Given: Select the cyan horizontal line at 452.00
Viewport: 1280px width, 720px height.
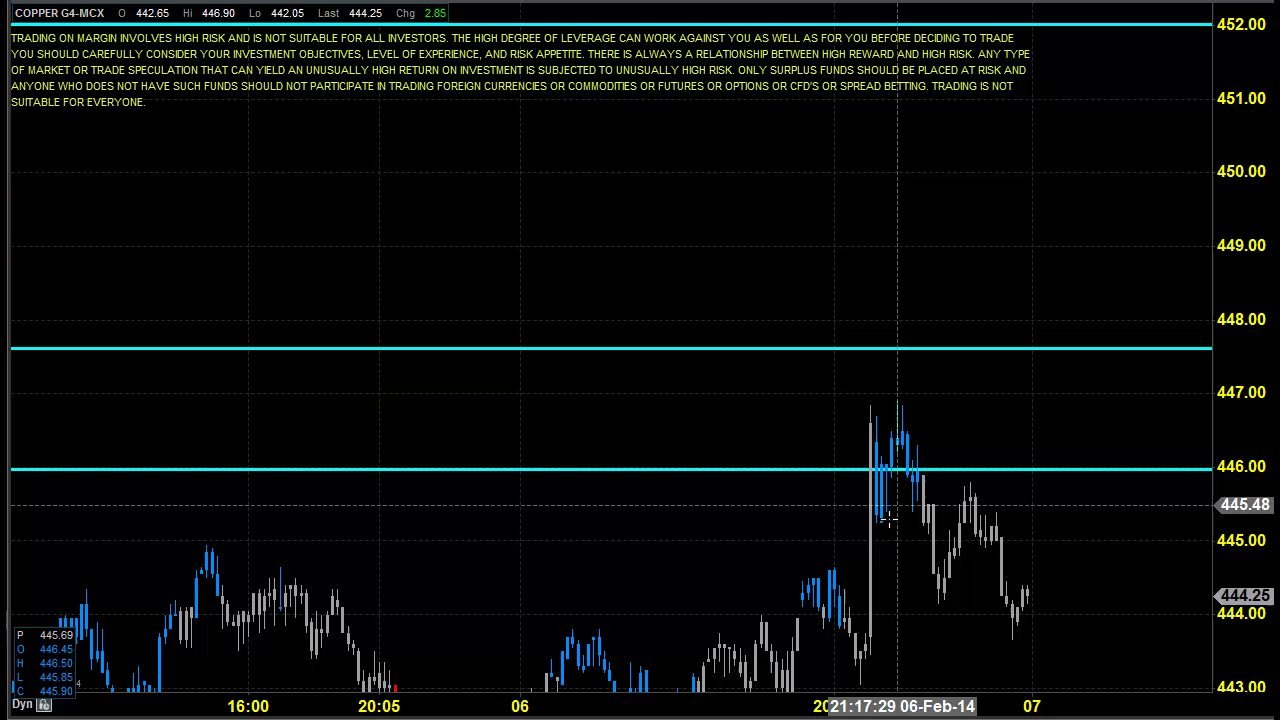Looking at the screenshot, I should coord(610,24).
